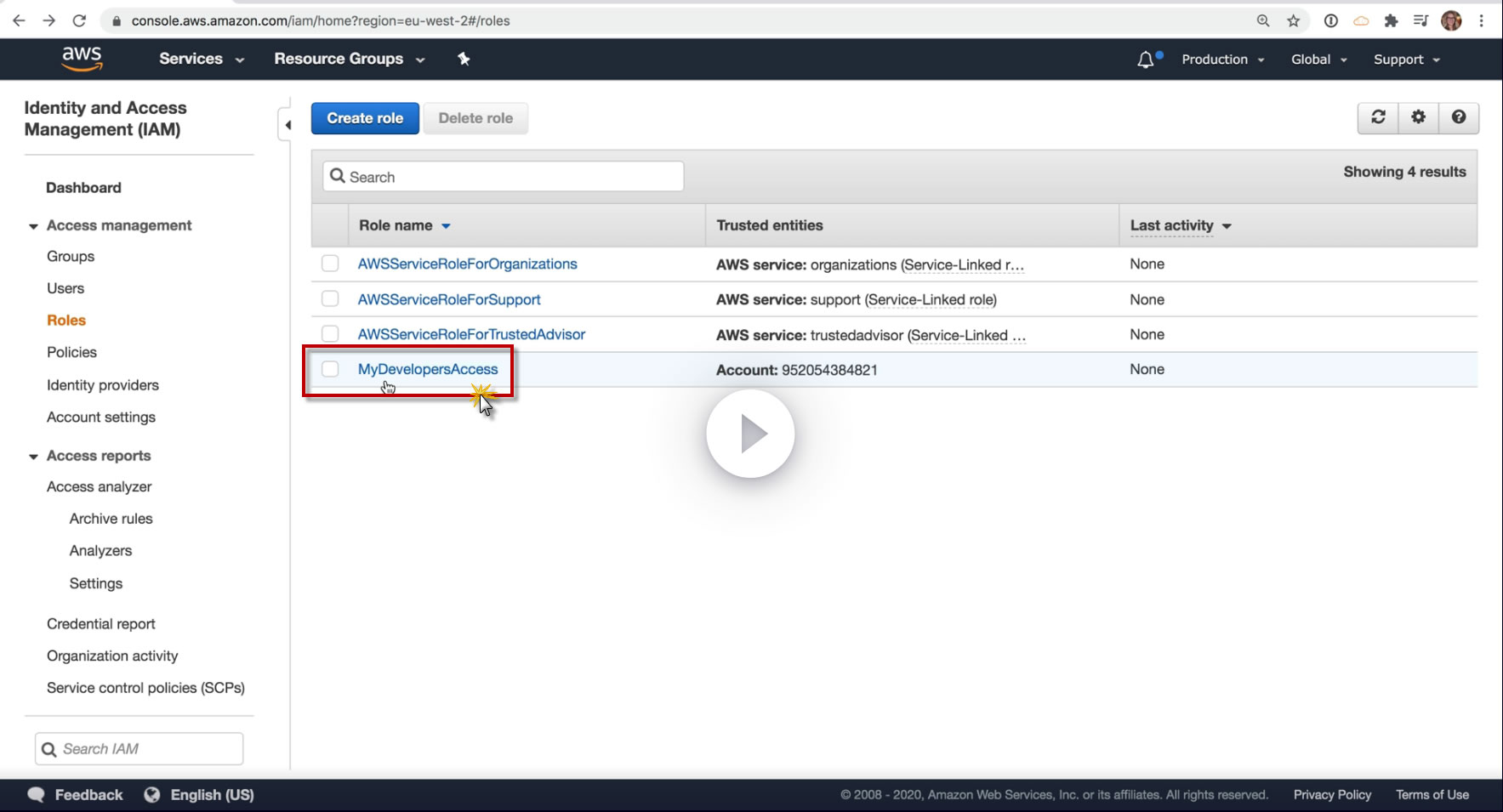Open the notifications bell
The image size is (1503, 812).
[1146, 60]
